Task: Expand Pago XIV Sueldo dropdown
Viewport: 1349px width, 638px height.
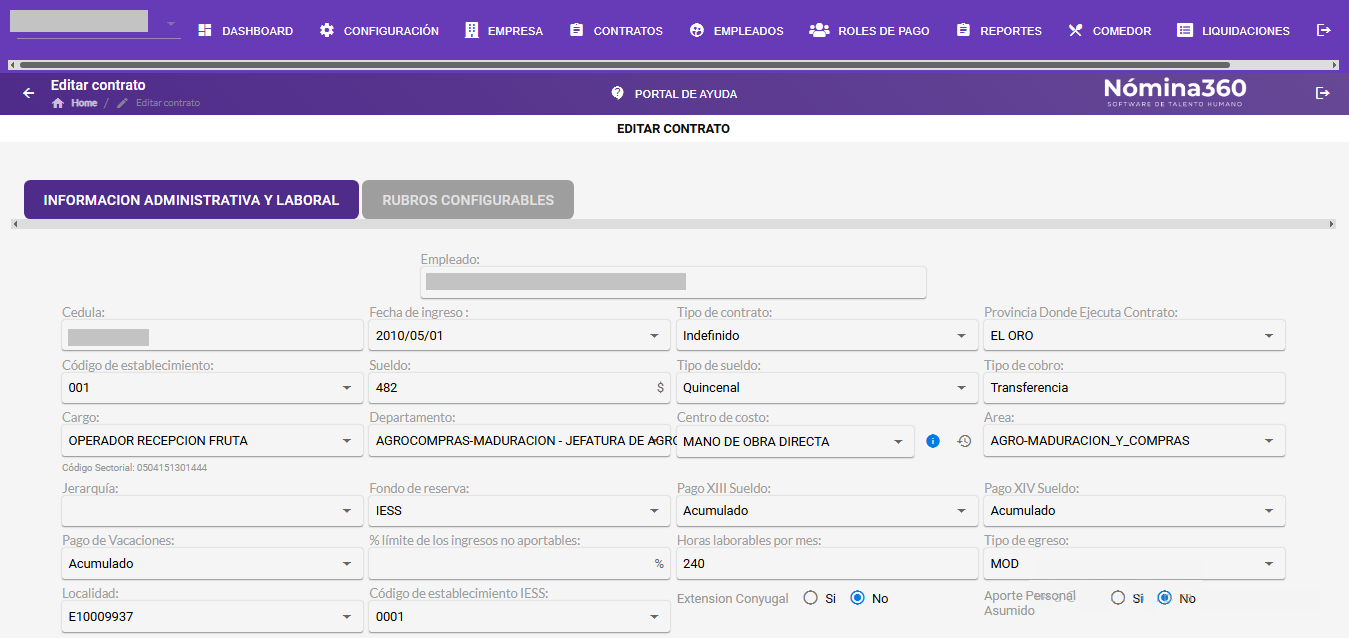Action: [x=1269, y=511]
